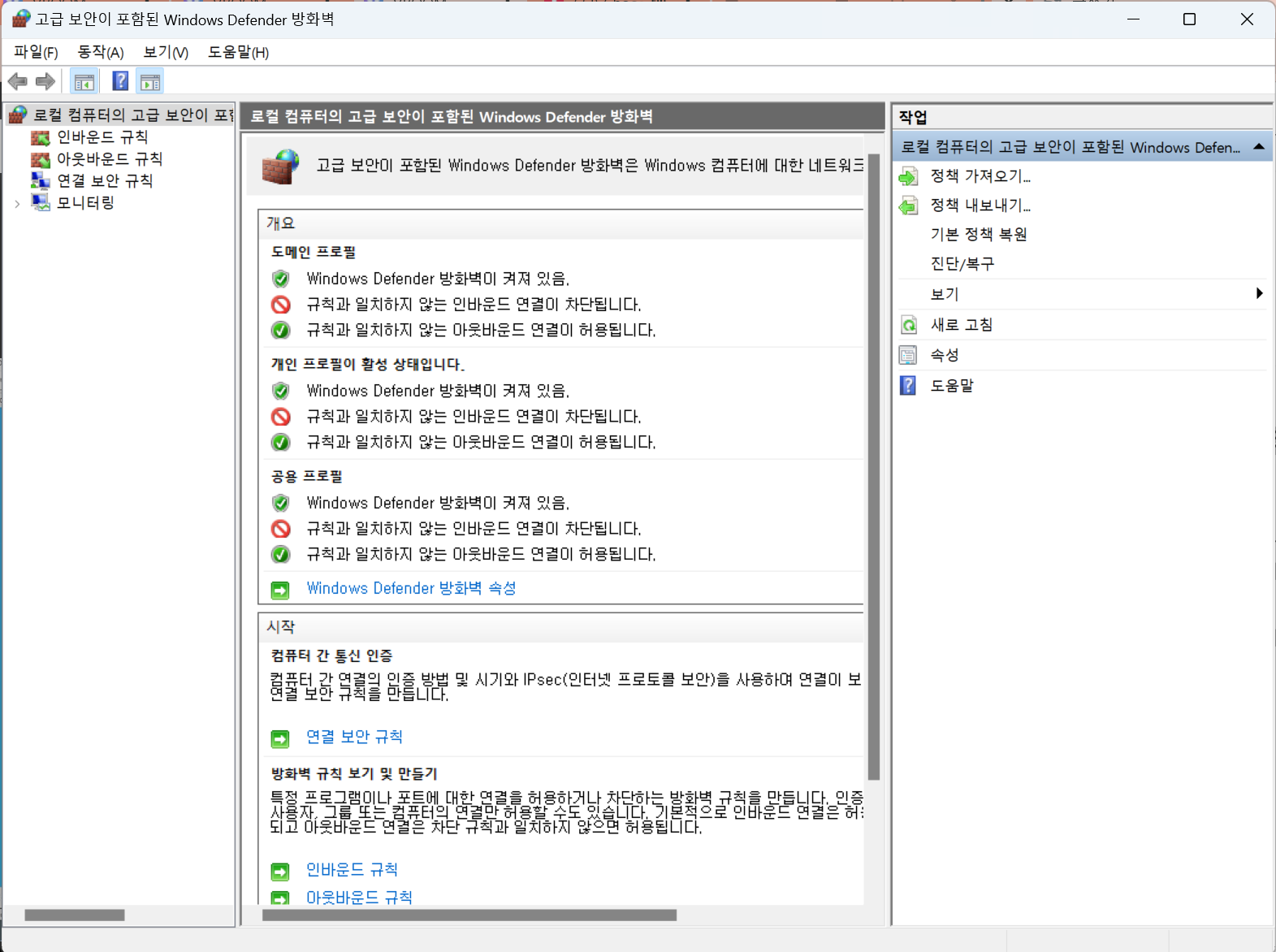Click 속성 action text
The width and height of the screenshot is (1276, 952).
click(x=945, y=355)
